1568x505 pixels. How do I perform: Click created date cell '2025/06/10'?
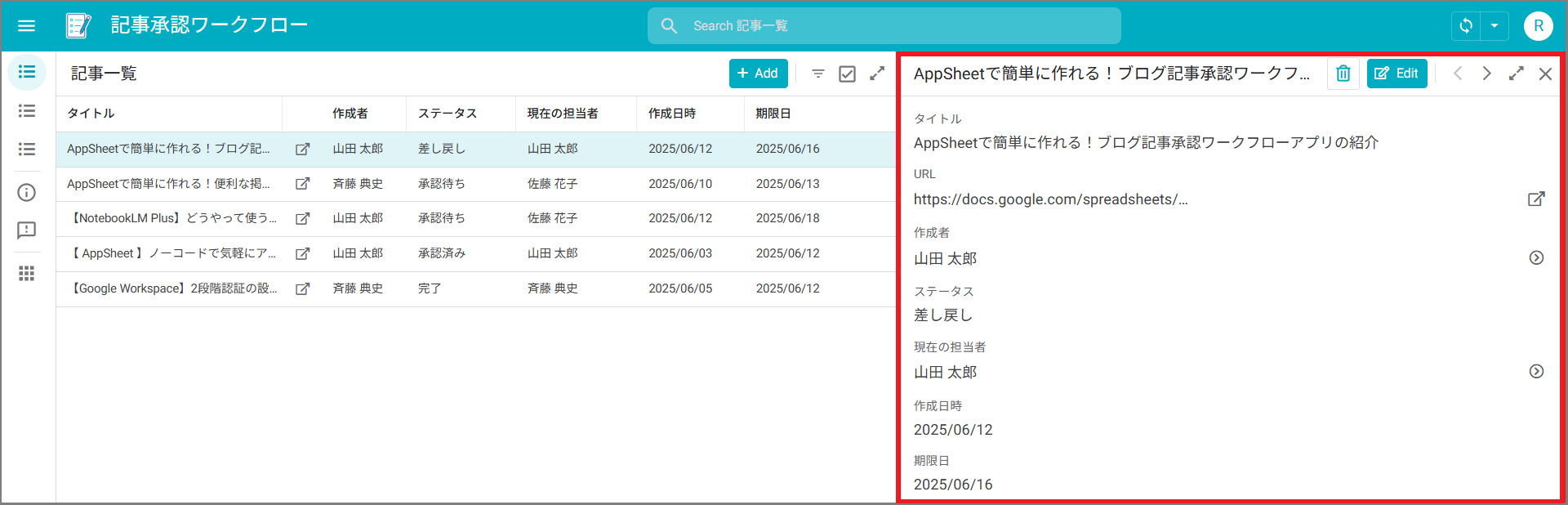click(680, 184)
